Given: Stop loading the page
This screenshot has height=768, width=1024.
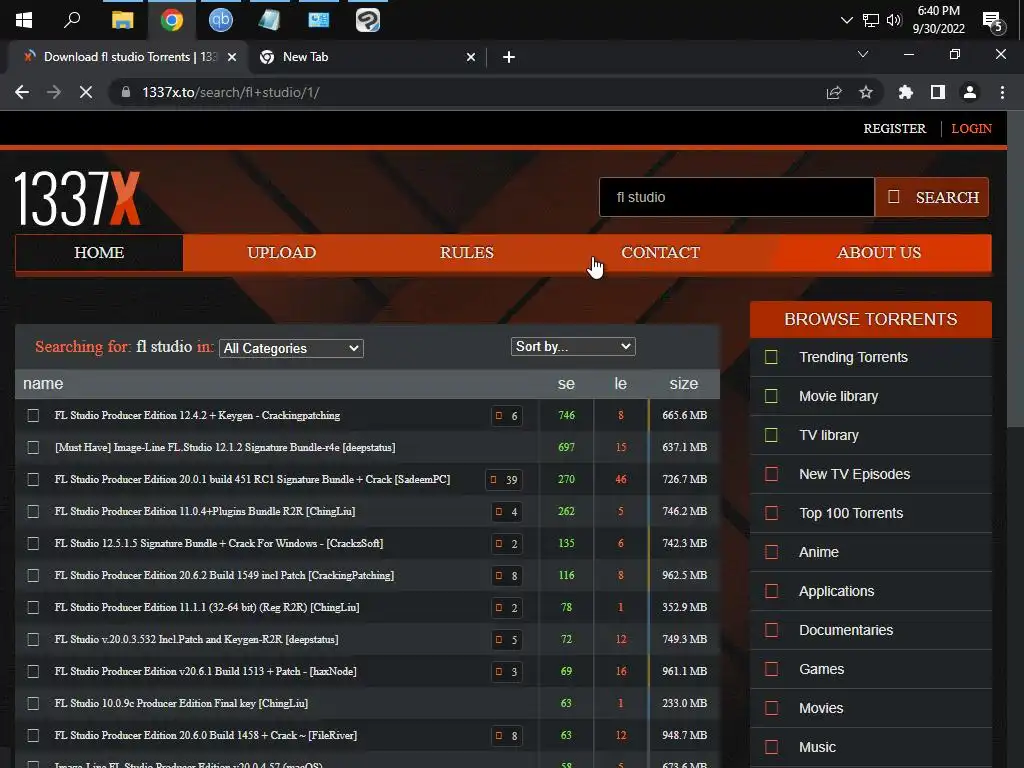Looking at the screenshot, I should (86, 92).
